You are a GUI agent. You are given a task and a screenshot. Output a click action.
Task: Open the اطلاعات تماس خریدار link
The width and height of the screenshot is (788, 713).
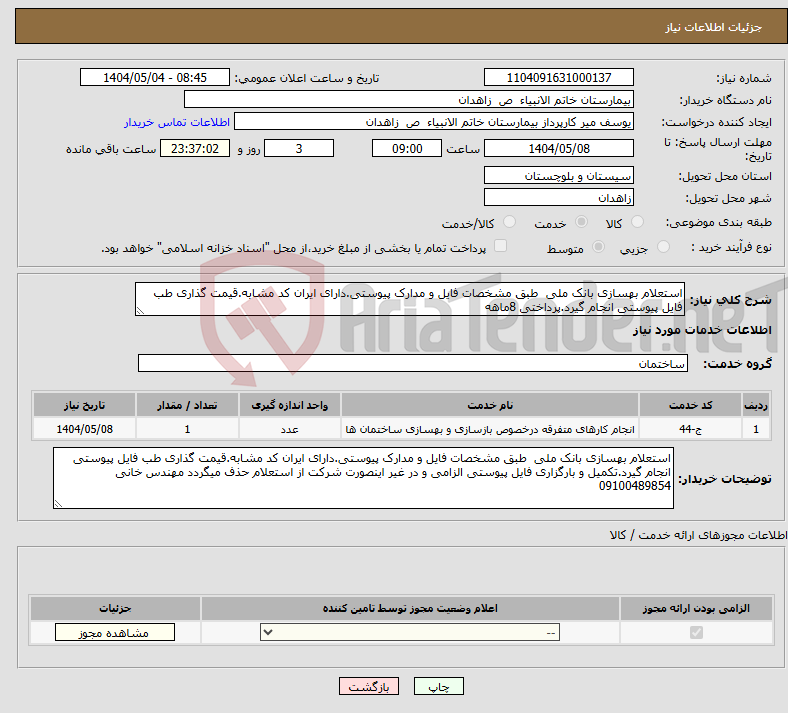[177, 122]
